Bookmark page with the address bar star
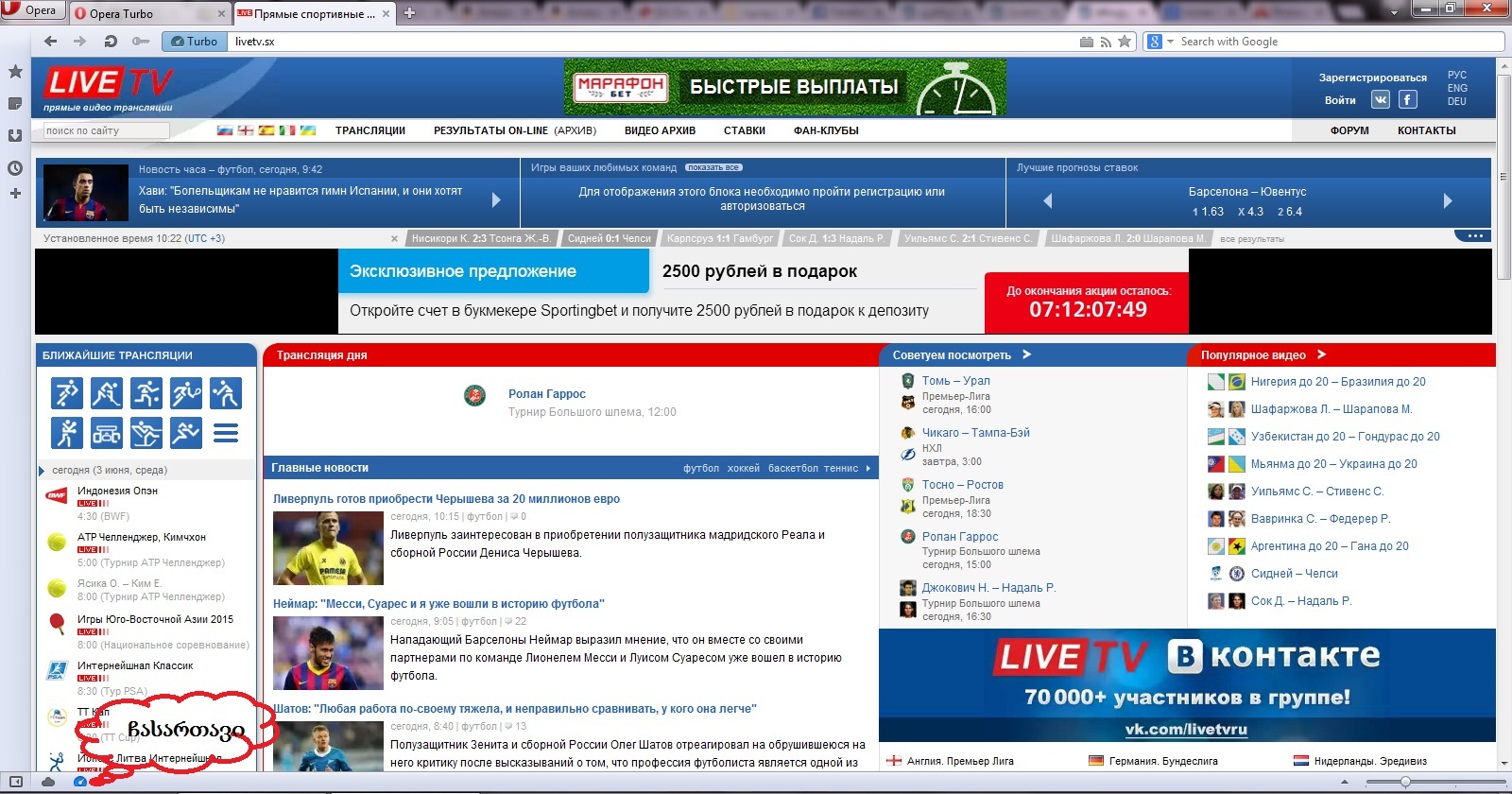1512x794 pixels. click(1125, 42)
